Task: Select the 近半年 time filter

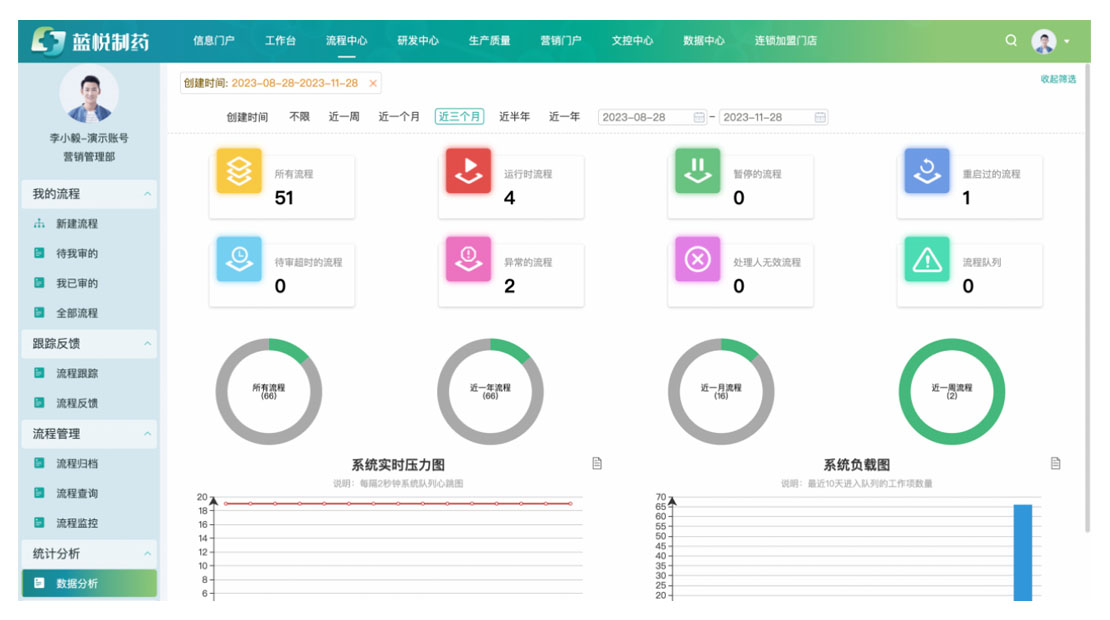Action: tap(515, 117)
